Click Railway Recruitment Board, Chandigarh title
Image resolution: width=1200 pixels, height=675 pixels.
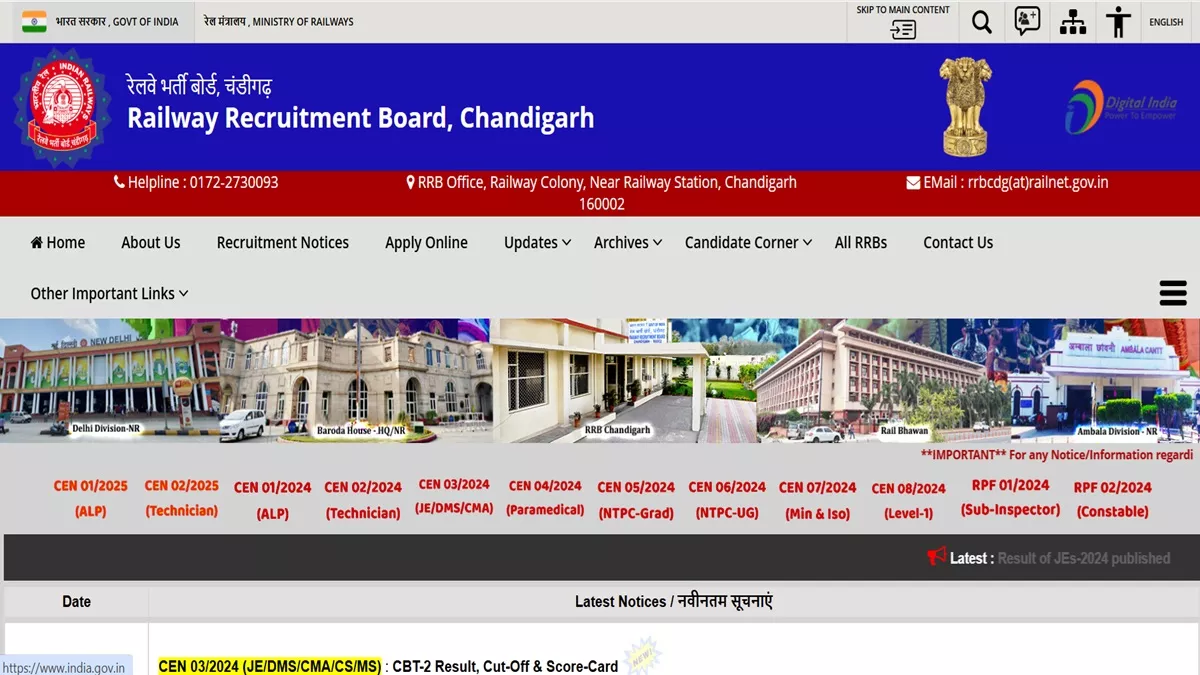pos(360,118)
